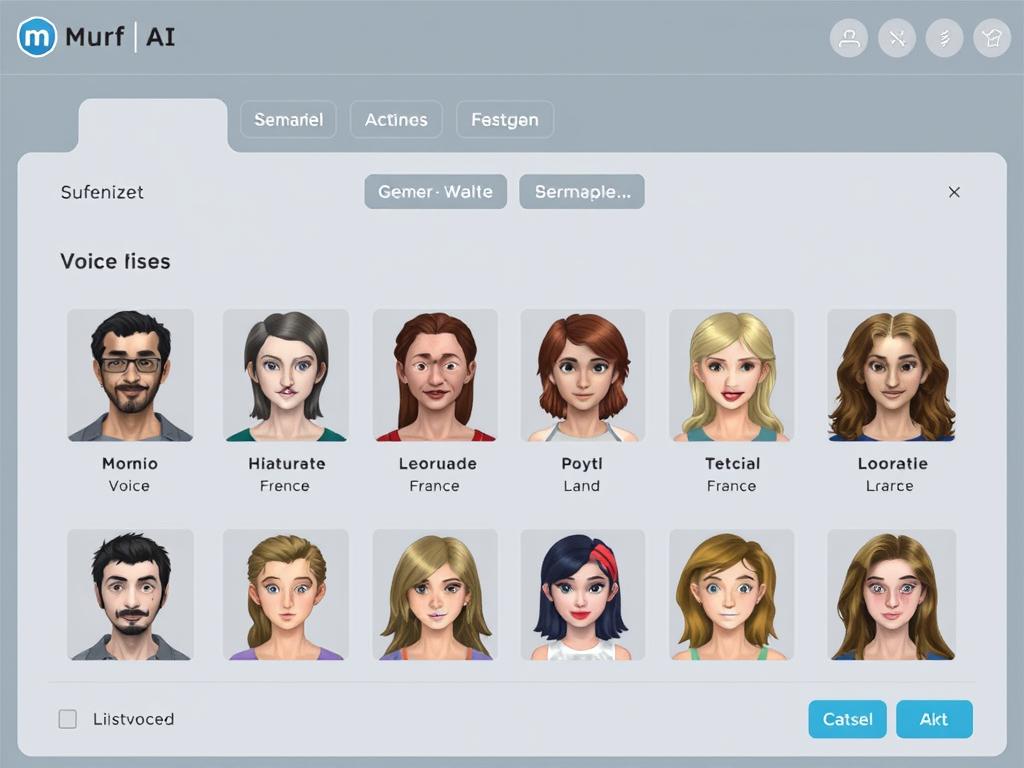Open the Gemer-Walte dropdown
1024x768 pixels.
point(435,191)
